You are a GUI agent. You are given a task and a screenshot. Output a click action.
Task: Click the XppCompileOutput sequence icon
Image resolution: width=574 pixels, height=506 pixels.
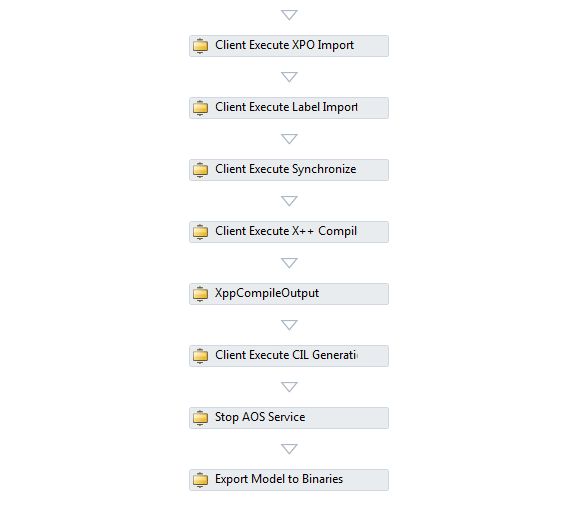(200, 294)
